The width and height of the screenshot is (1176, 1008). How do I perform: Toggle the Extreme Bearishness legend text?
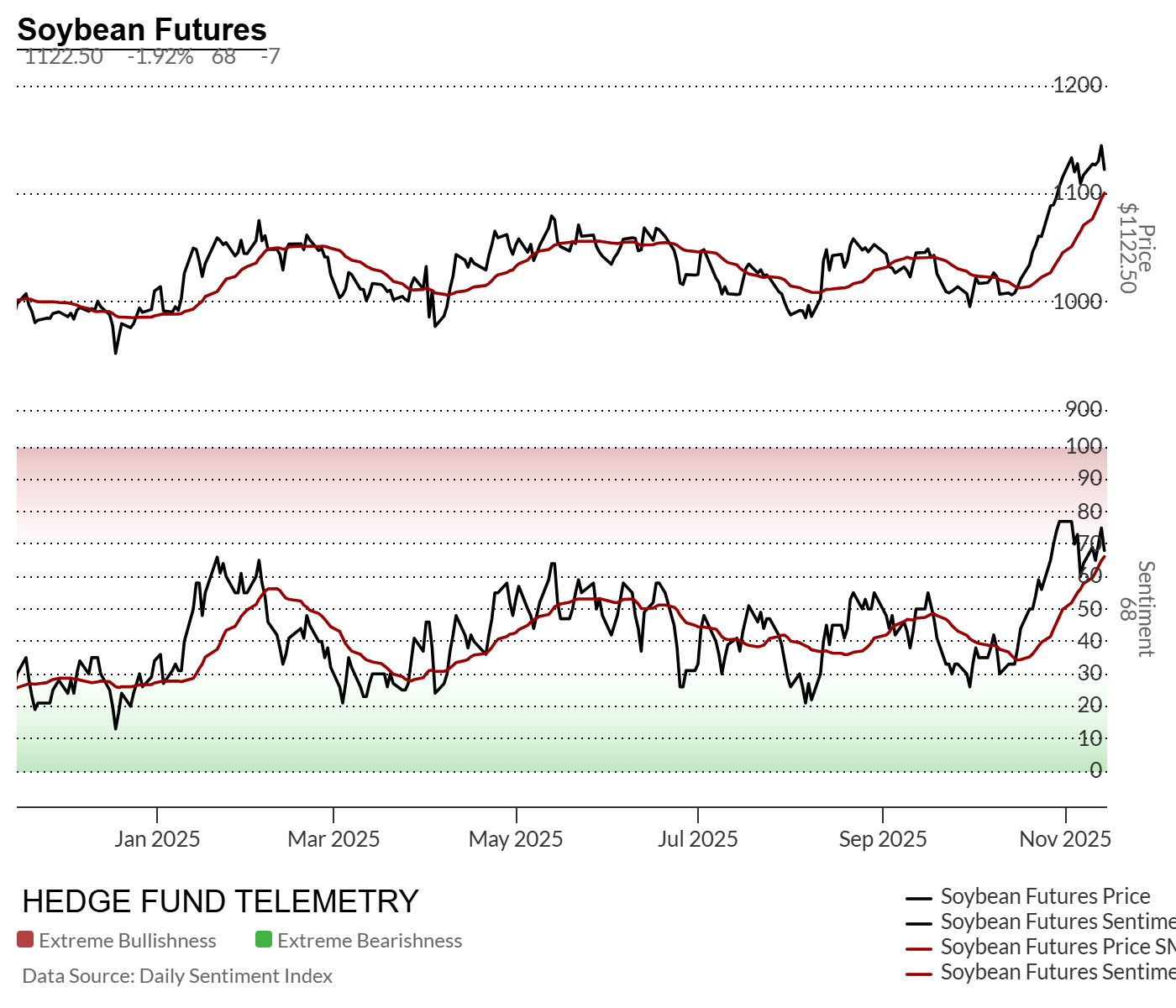coord(370,941)
